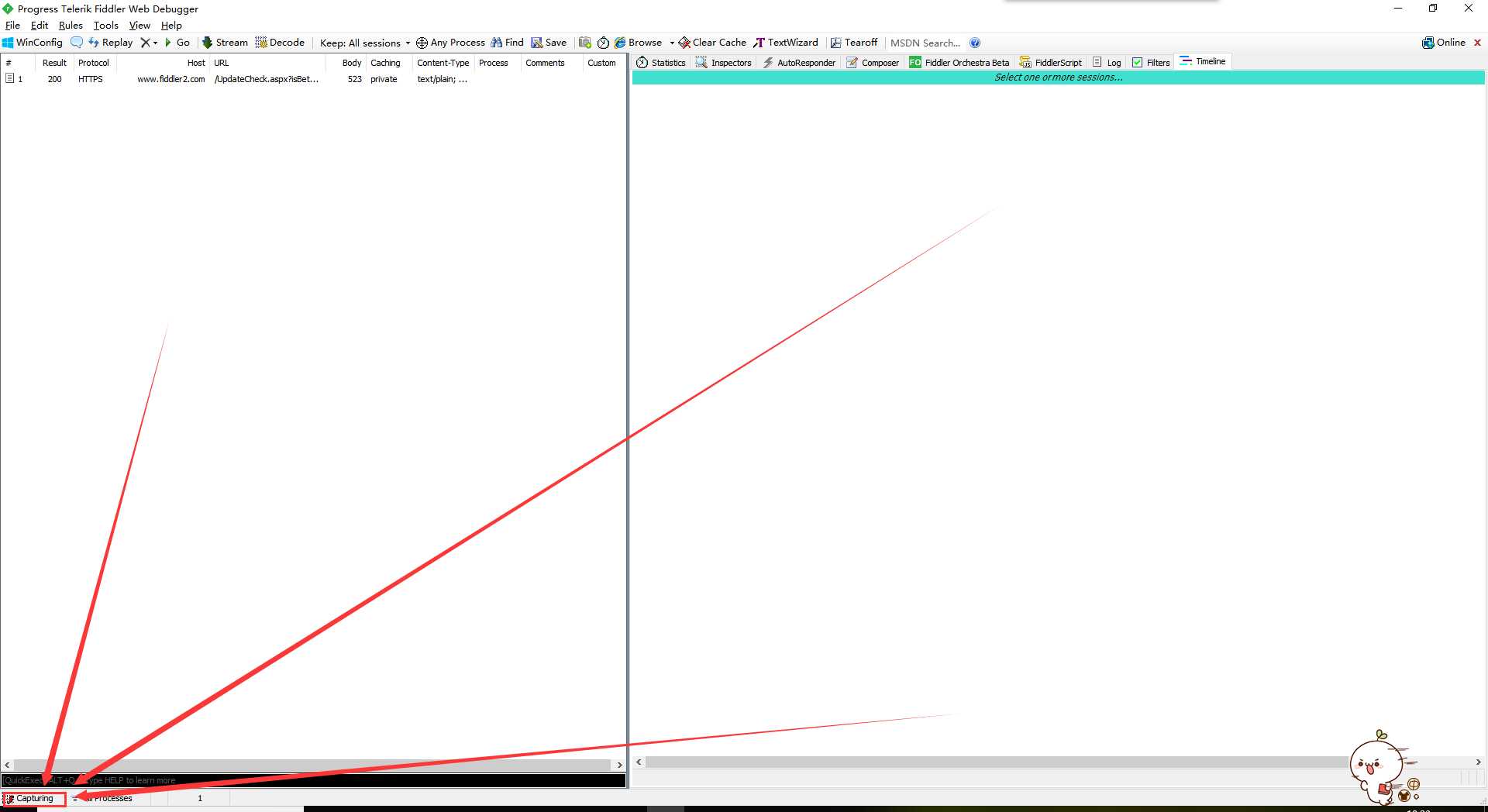Open Find sessions dialog
1488x812 pixels.
[x=507, y=43]
